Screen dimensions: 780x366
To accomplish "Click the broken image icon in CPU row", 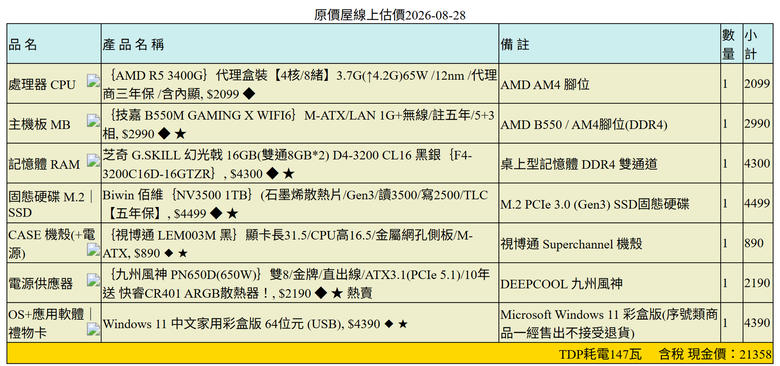I will coord(94,81).
